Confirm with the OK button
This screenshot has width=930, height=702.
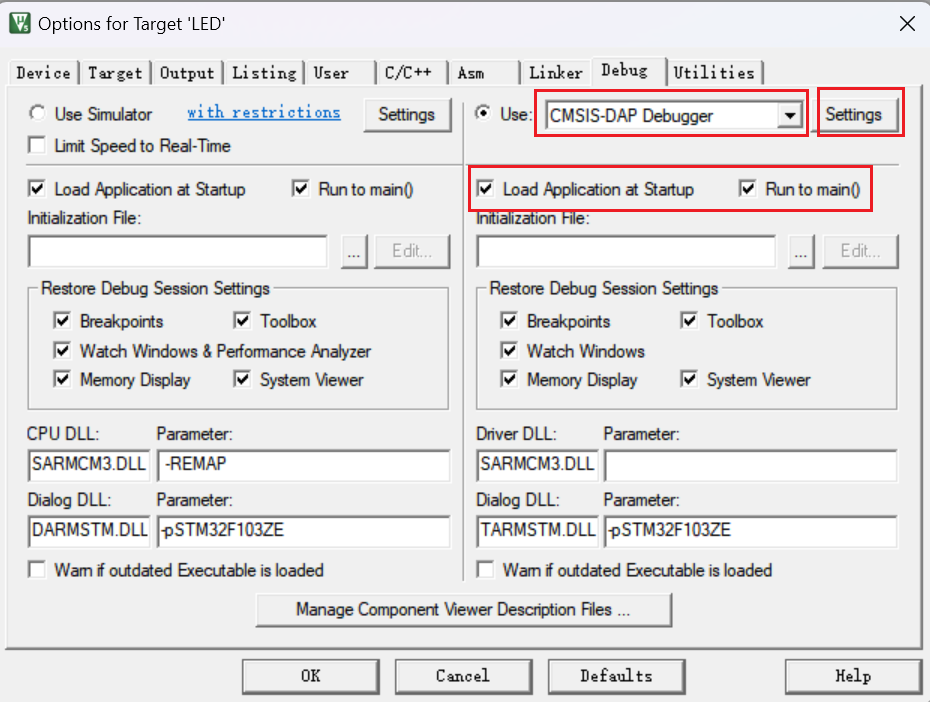[x=310, y=676]
